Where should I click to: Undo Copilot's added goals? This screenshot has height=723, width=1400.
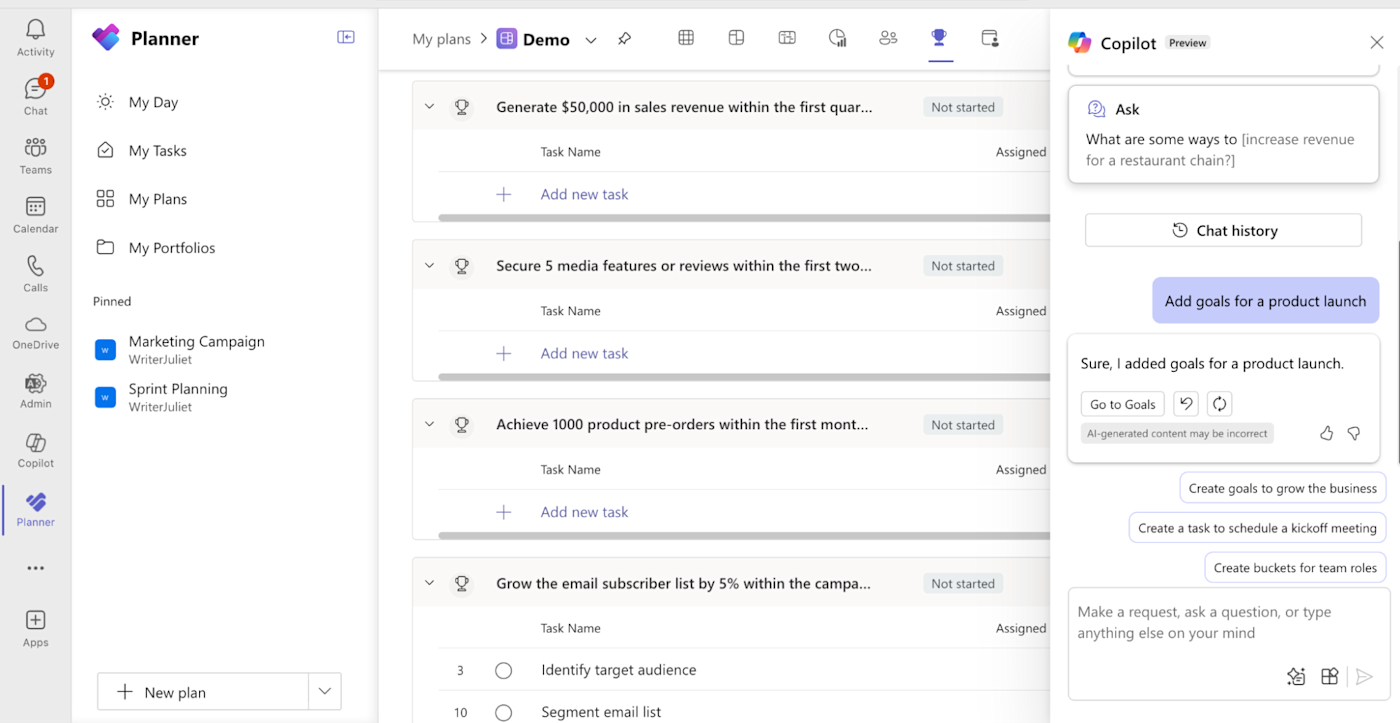point(1185,404)
